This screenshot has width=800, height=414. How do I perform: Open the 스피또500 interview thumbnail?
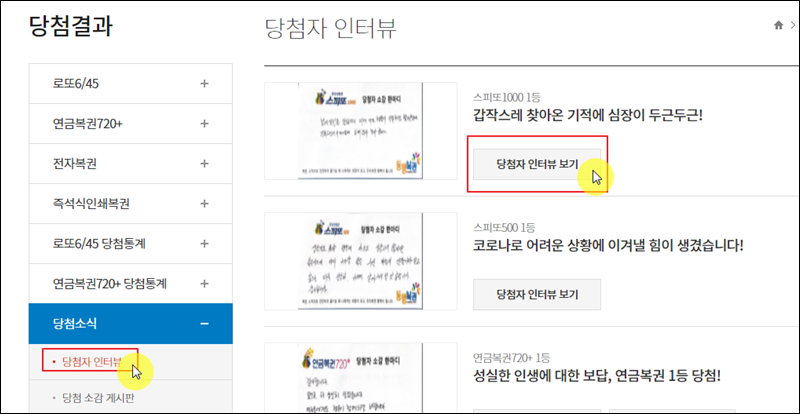click(x=361, y=261)
